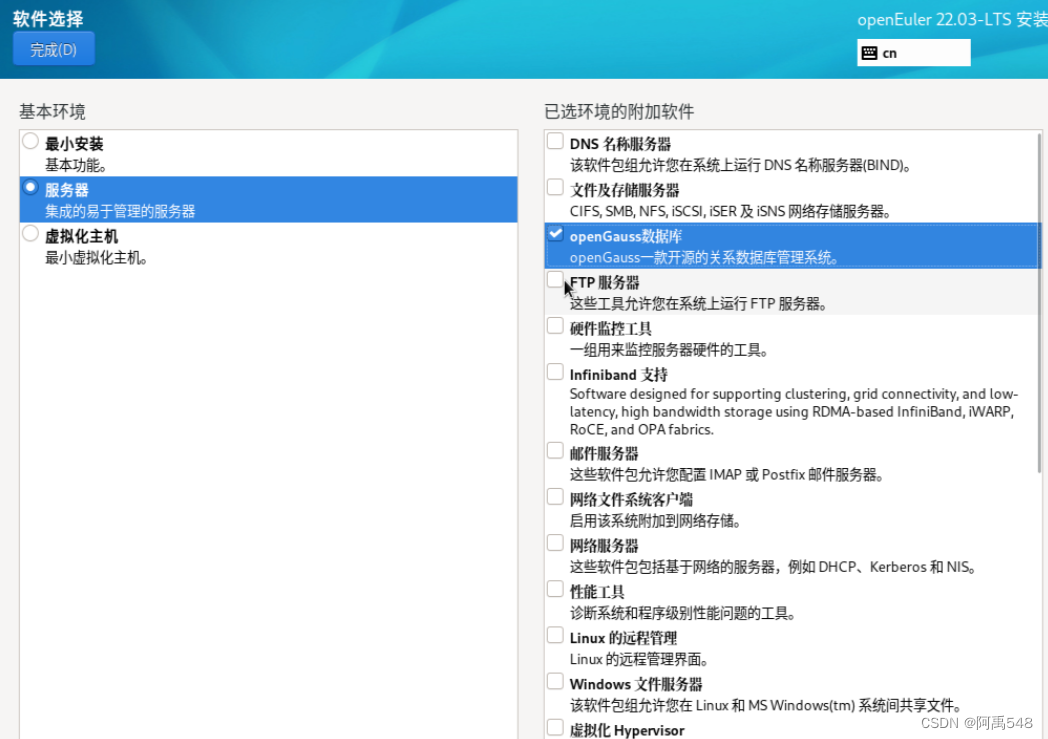Uncheck the openGauss数据库 software
Screen dimensions: 1048x739
(555, 233)
